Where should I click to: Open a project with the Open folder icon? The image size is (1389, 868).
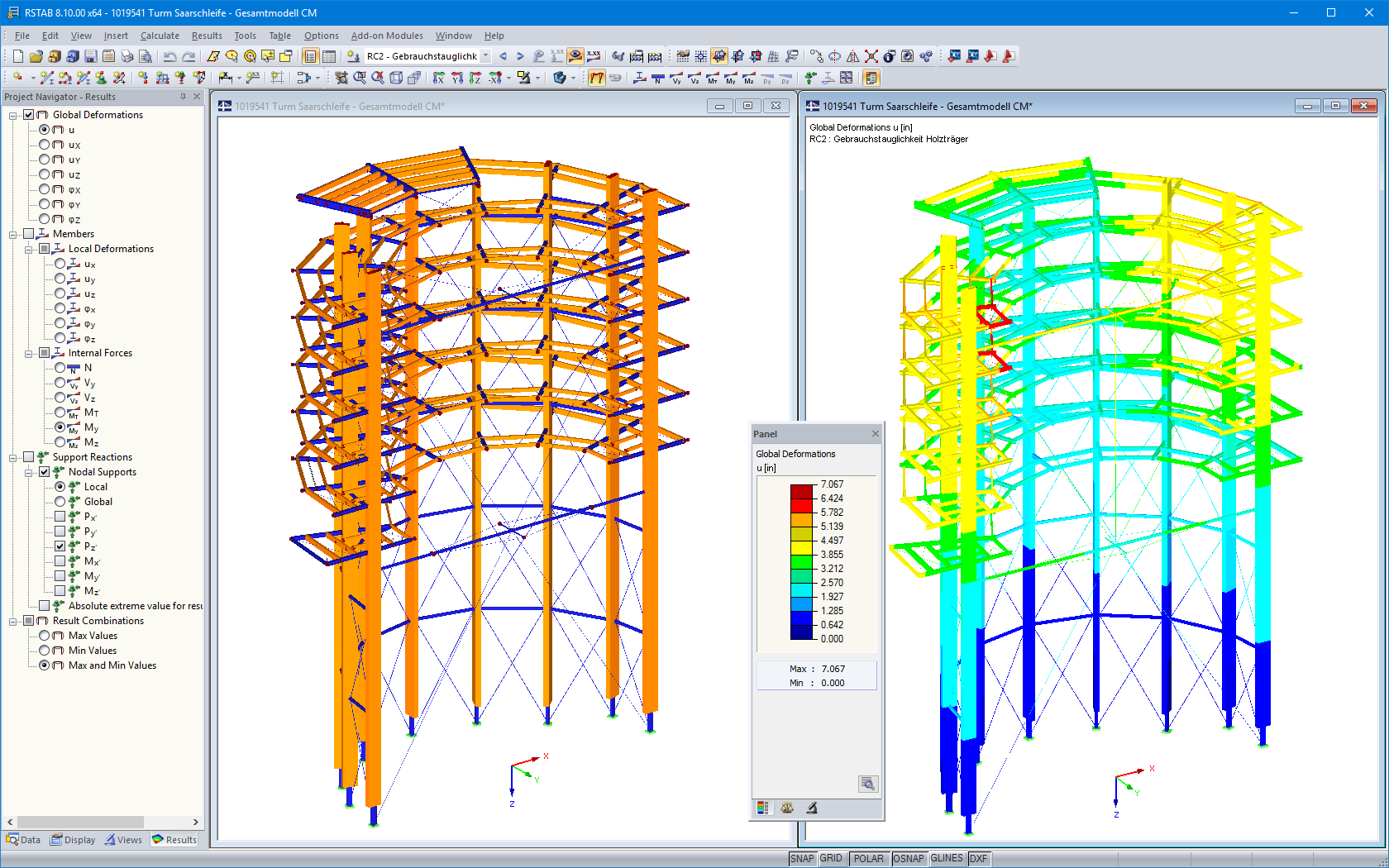pos(36,56)
